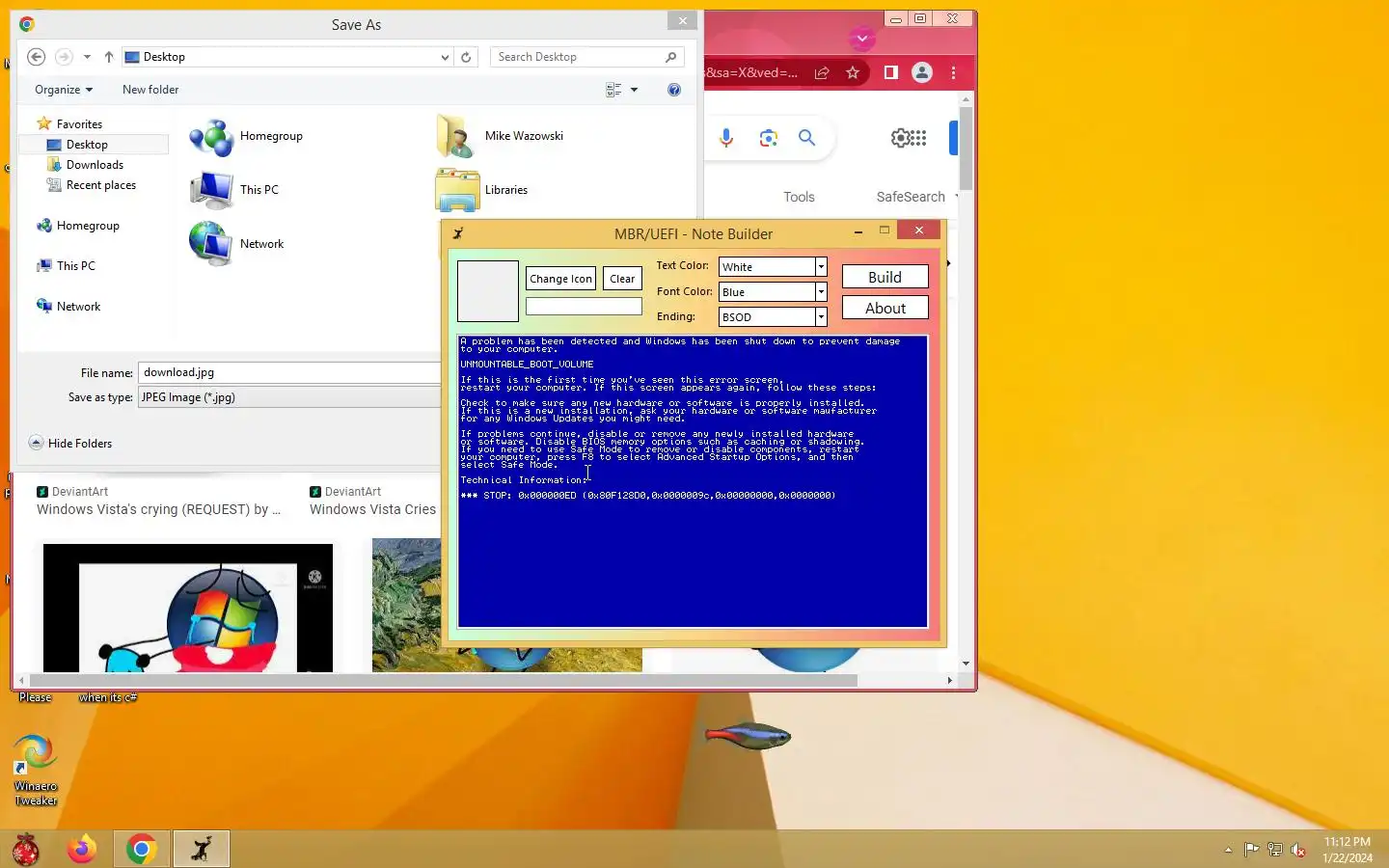The image size is (1389, 868).
Task: Go back in Save As dialog
Action: click(x=36, y=57)
